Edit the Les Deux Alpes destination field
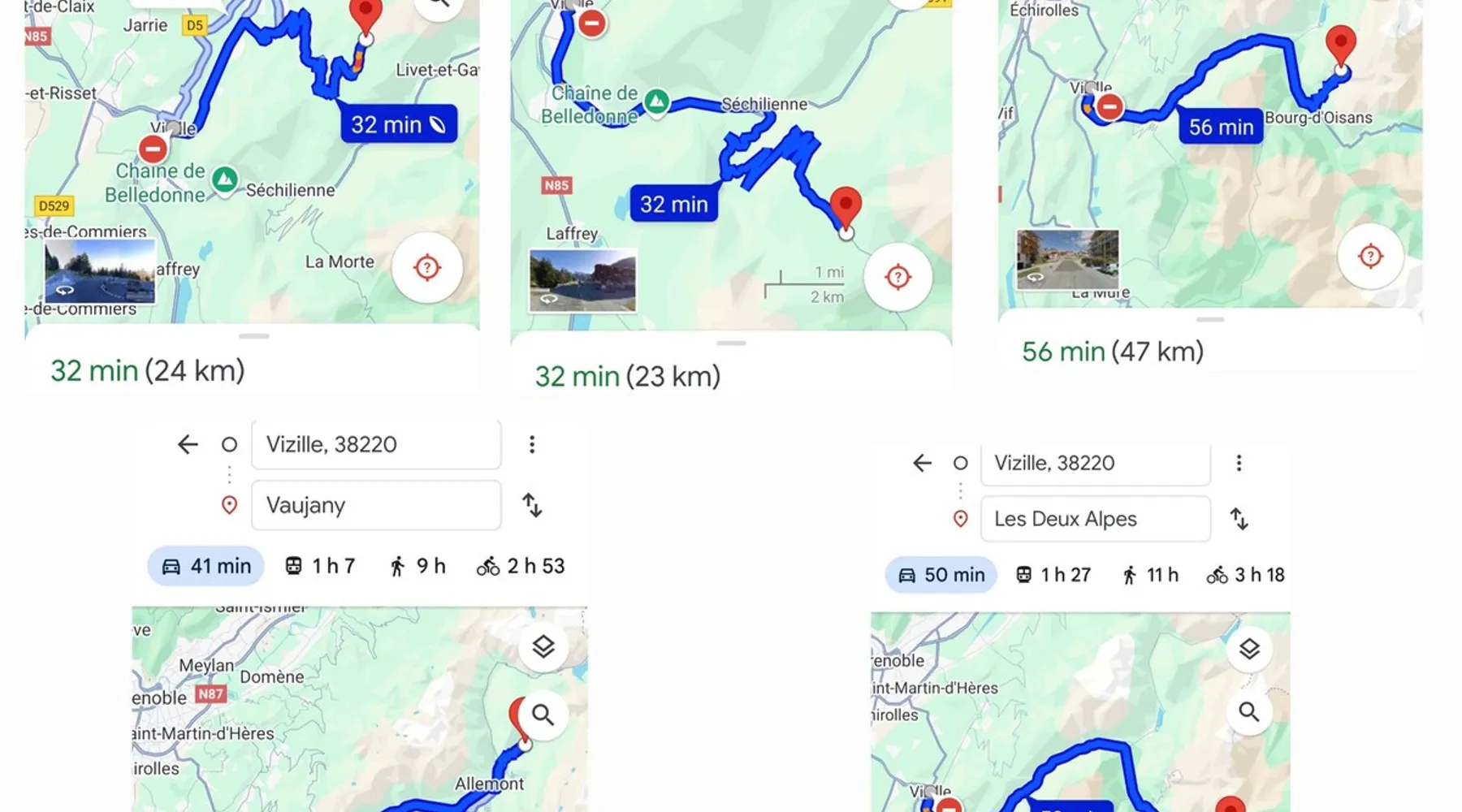This screenshot has height=812, width=1462. pyautogui.click(x=1096, y=519)
